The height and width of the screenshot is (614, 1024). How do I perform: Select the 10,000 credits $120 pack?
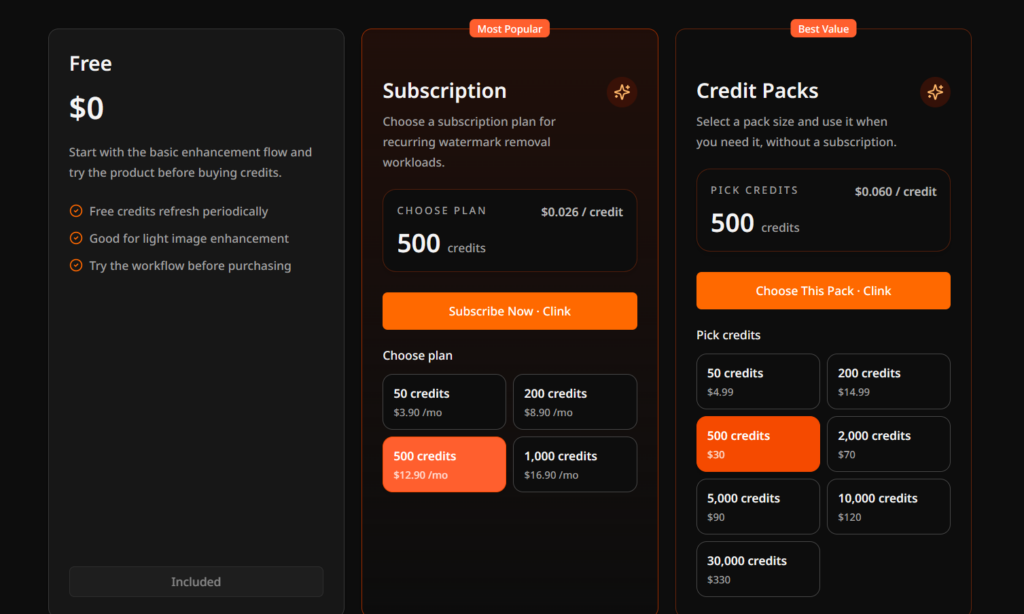pyautogui.click(x=888, y=507)
